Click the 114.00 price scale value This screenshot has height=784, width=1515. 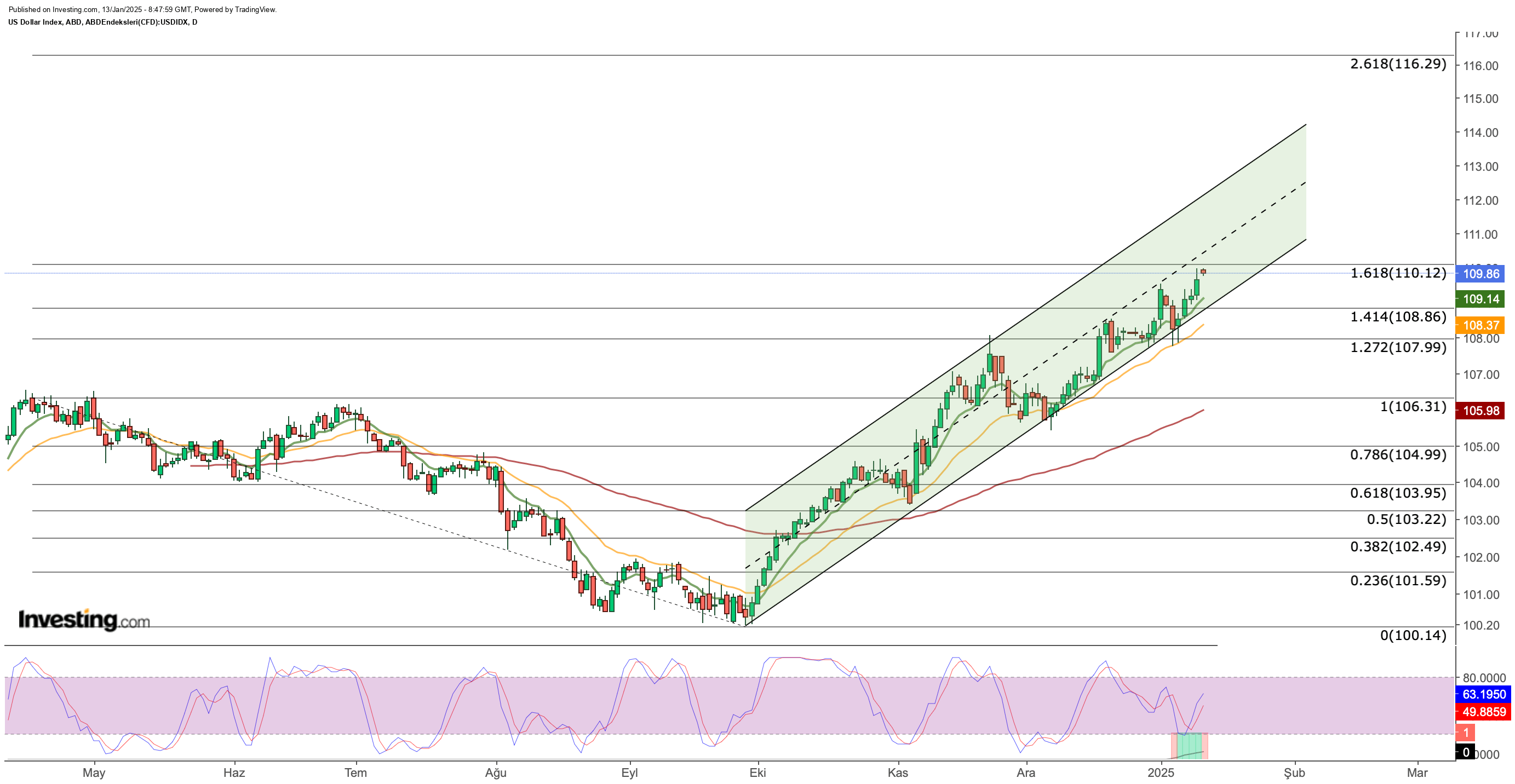click(x=1481, y=133)
